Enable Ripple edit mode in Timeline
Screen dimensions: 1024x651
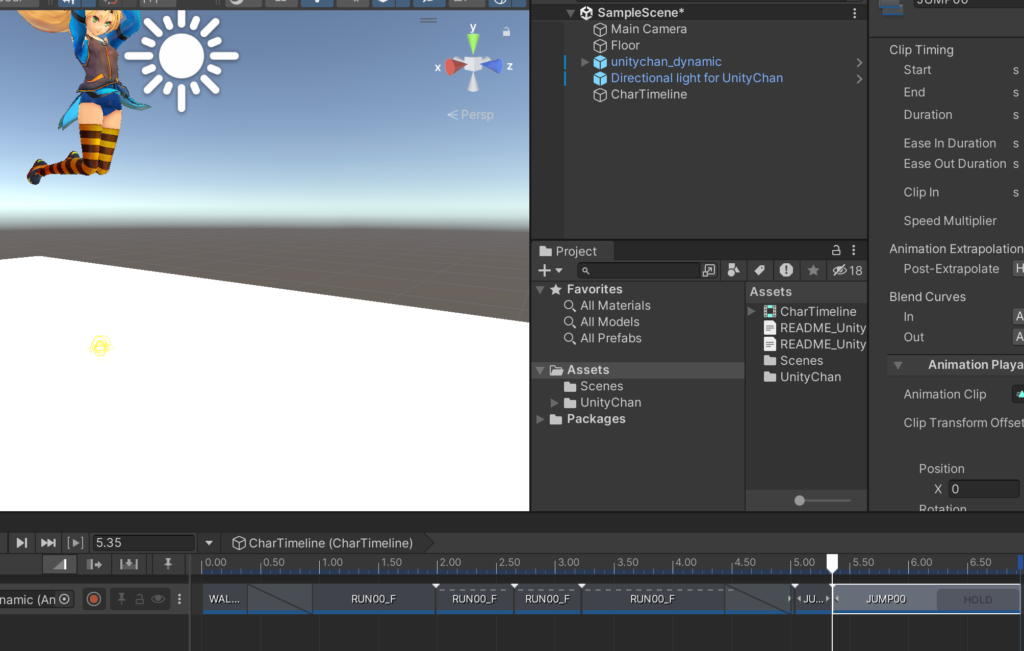pyautogui.click(x=95, y=564)
